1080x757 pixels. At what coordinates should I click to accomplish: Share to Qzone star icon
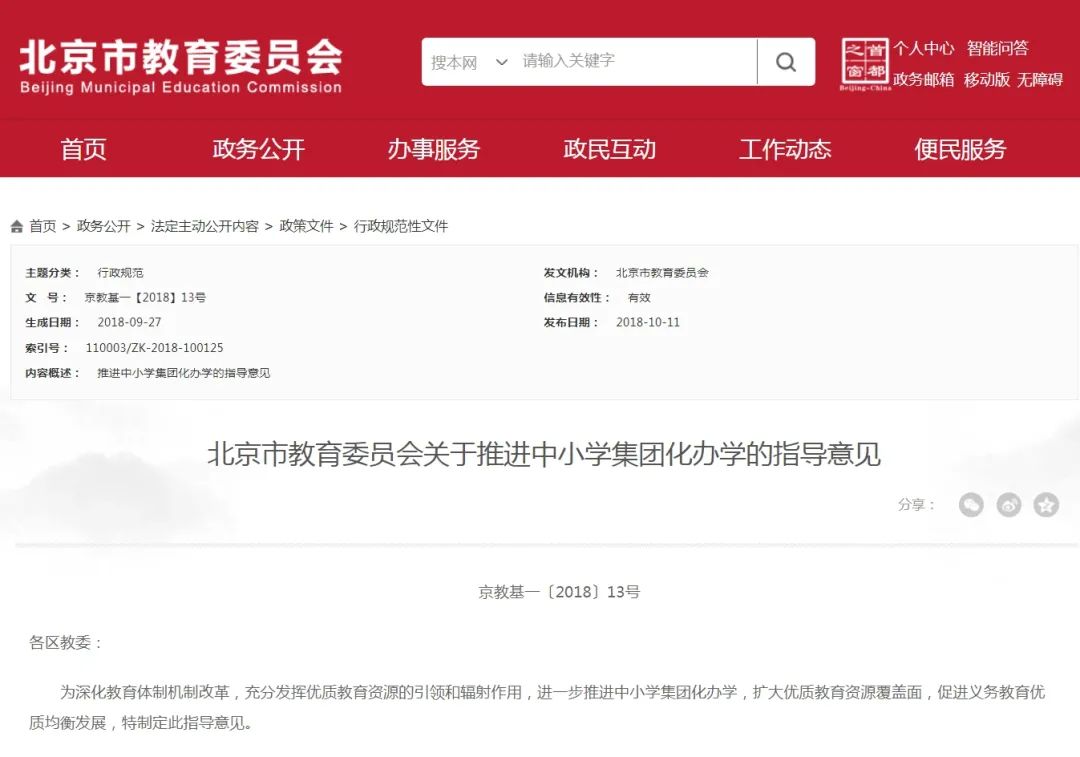pos(1046,505)
